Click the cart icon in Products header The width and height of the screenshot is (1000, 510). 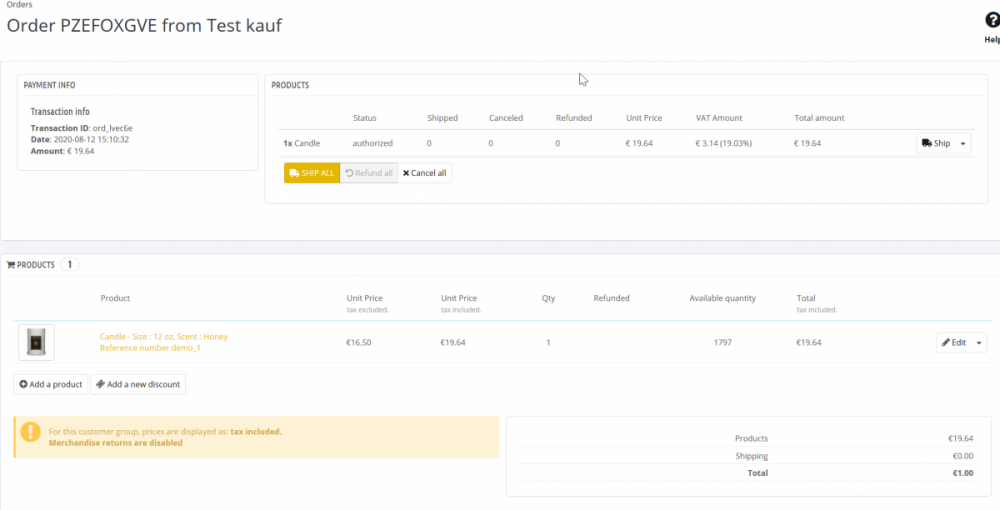tap(11, 265)
